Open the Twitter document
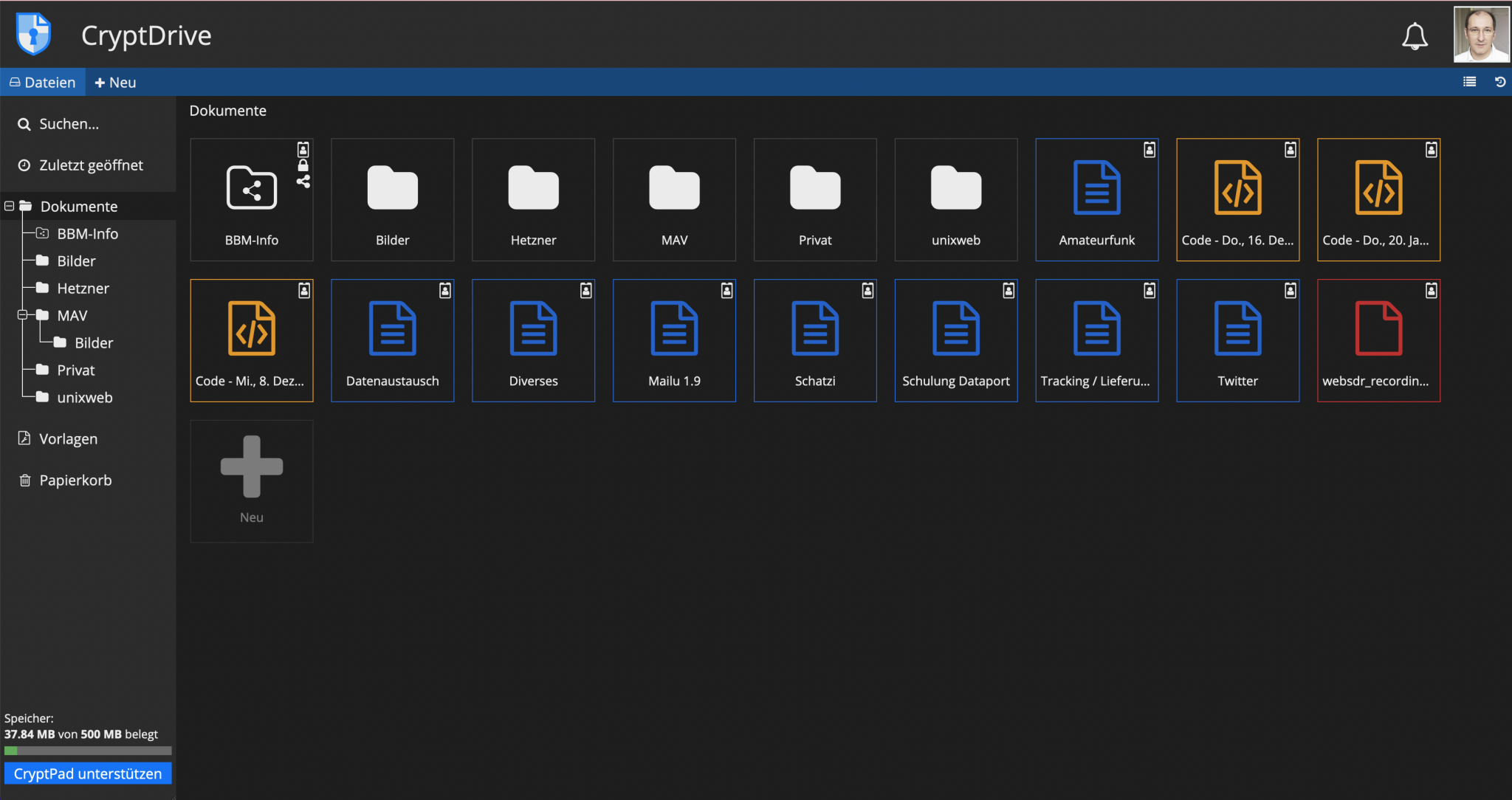Screen dimensions: 1512x800 click(x=1238, y=341)
